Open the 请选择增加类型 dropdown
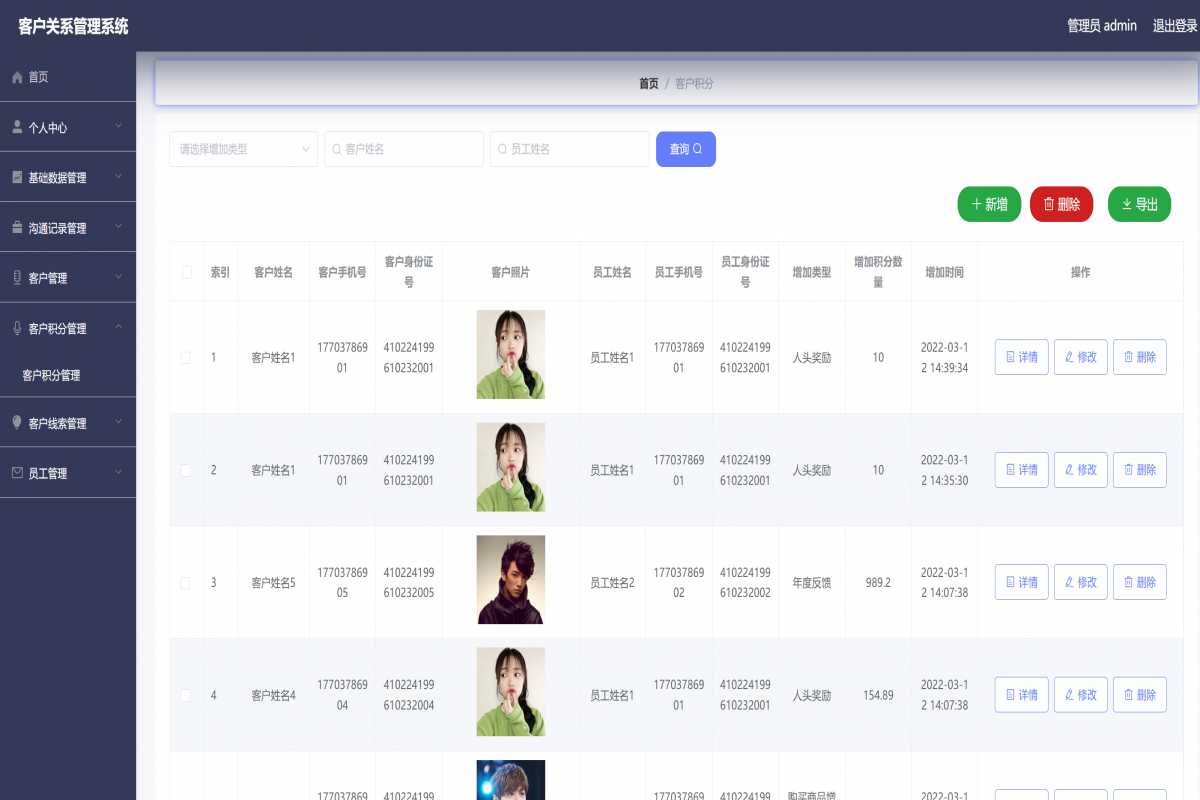The width and height of the screenshot is (1200, 800). click(x=242, y=148)
